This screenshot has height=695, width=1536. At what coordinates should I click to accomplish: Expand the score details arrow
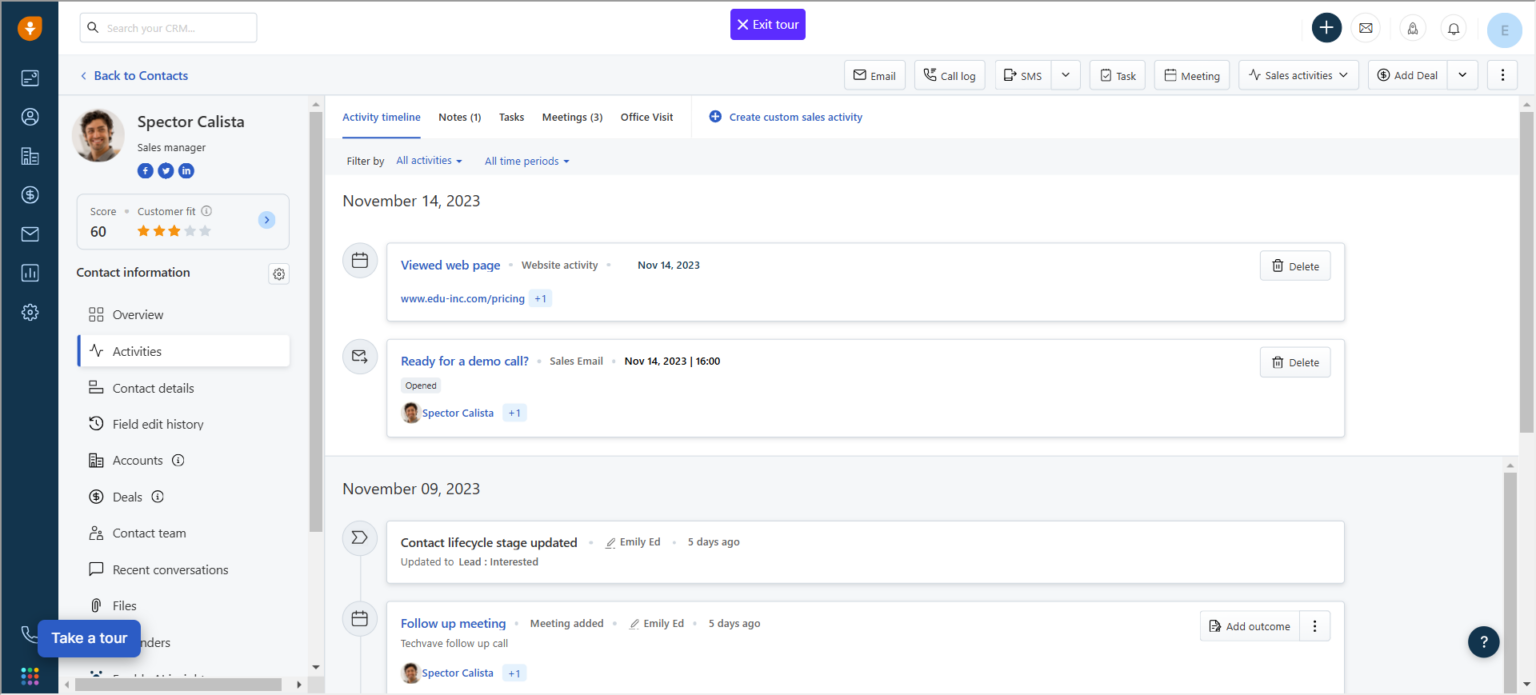267,220
